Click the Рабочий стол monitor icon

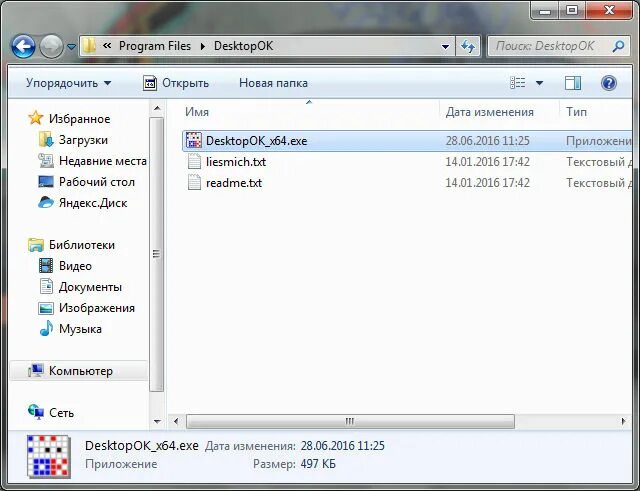point(46,182)
